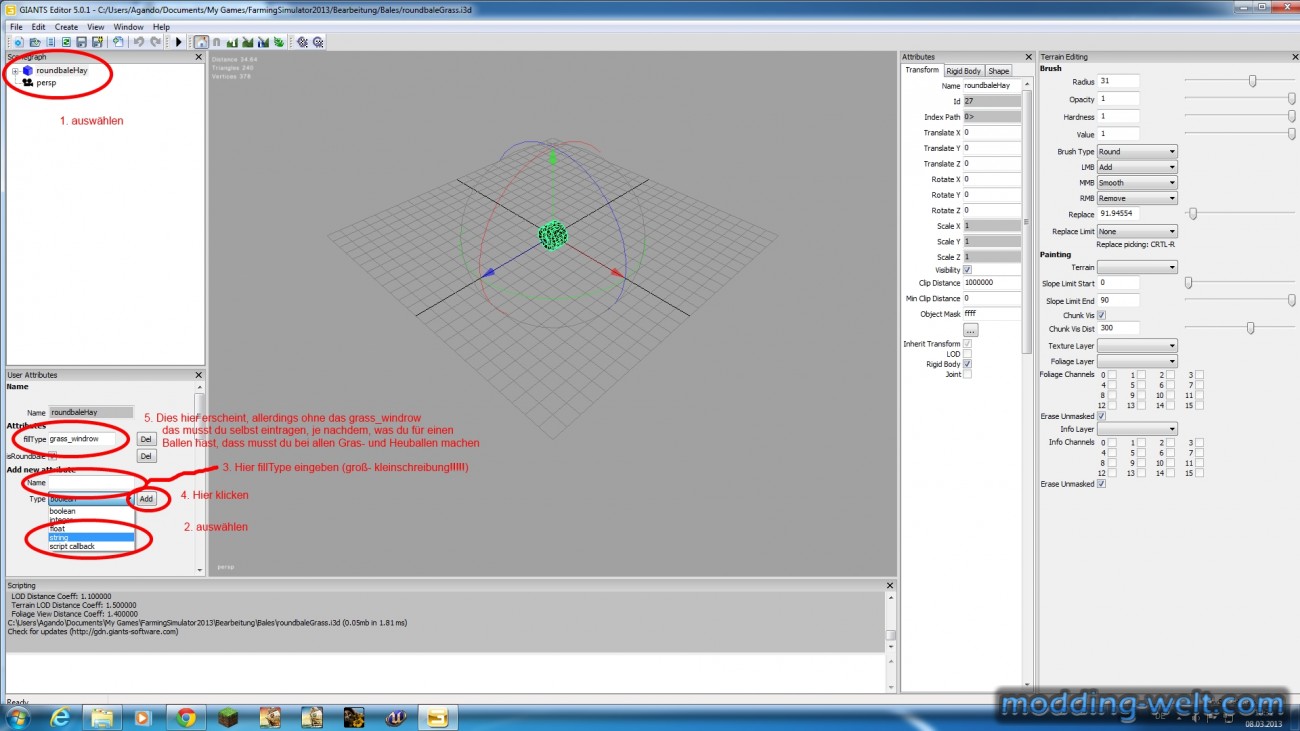Toggle Foliage Channels checkbox 0
This screenshot has width=1300, height=731.
[x=1112, y=374]
